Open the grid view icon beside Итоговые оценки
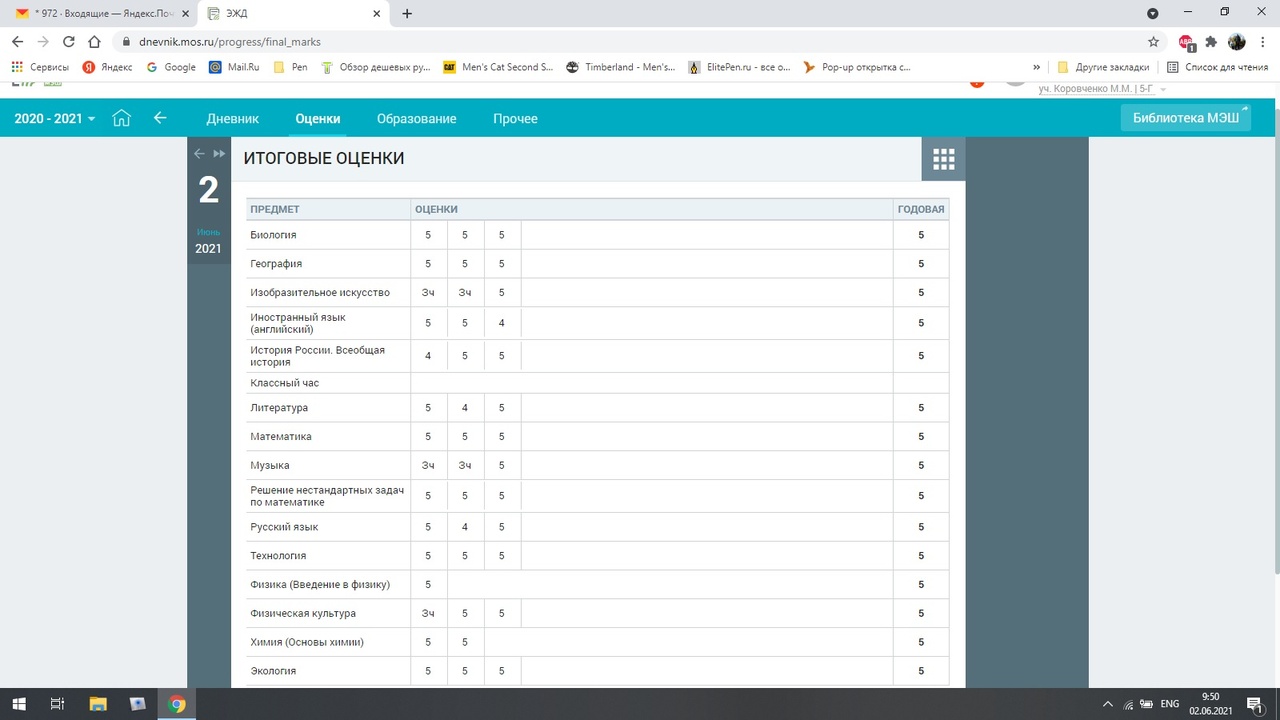This screenshot has height=720, width=1280. [943, 159]
